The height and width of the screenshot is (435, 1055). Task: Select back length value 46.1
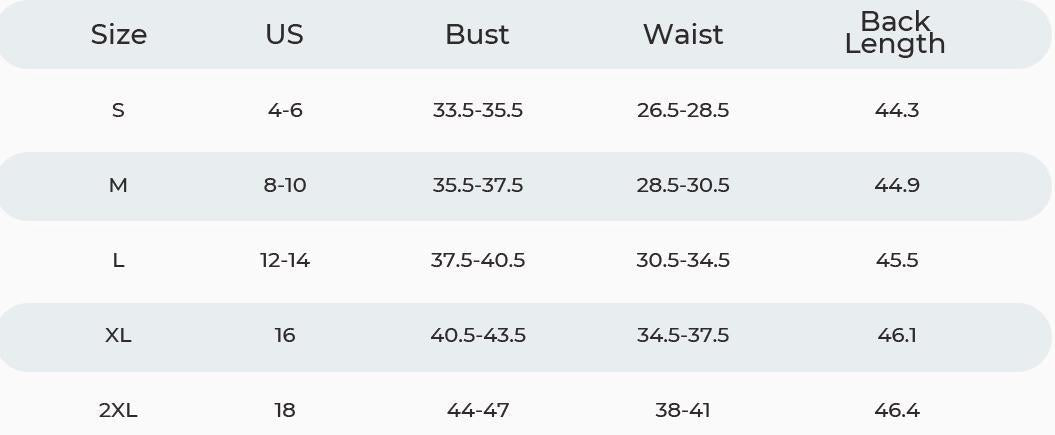[x=897, y=335]
